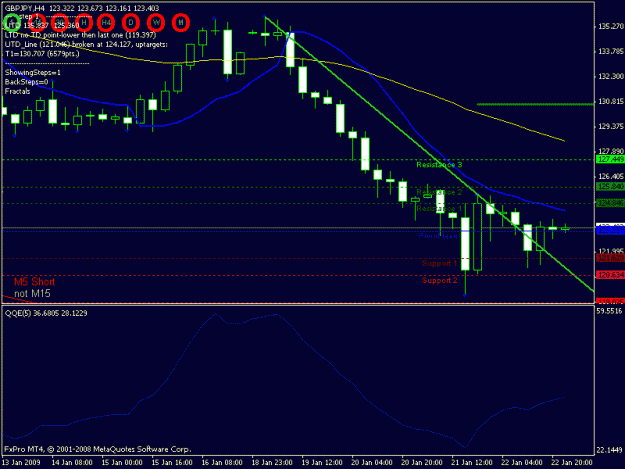Click the green-circled first timeframe indicator

click(x=12, y=22)
